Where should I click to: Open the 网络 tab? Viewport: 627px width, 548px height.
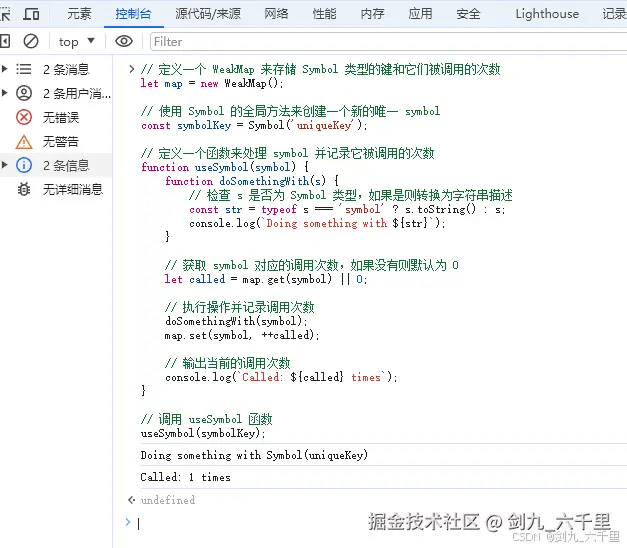(x=276, y=14)
